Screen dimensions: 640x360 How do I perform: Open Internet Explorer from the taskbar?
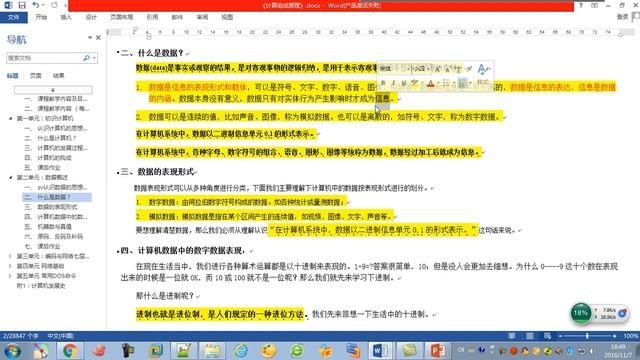click(240, 351)
